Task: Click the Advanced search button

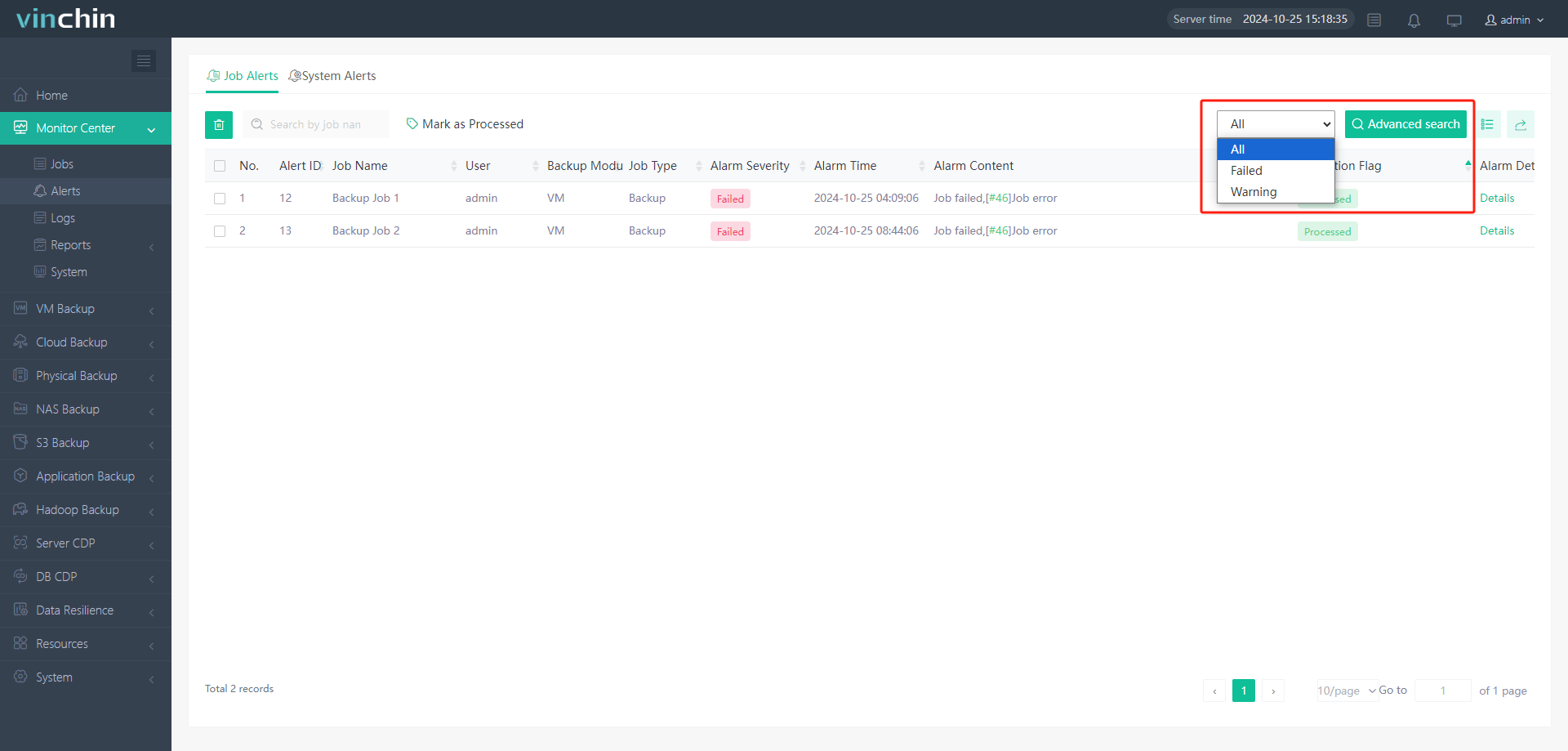Action: pyautogui.click(x=1405, y=124)
